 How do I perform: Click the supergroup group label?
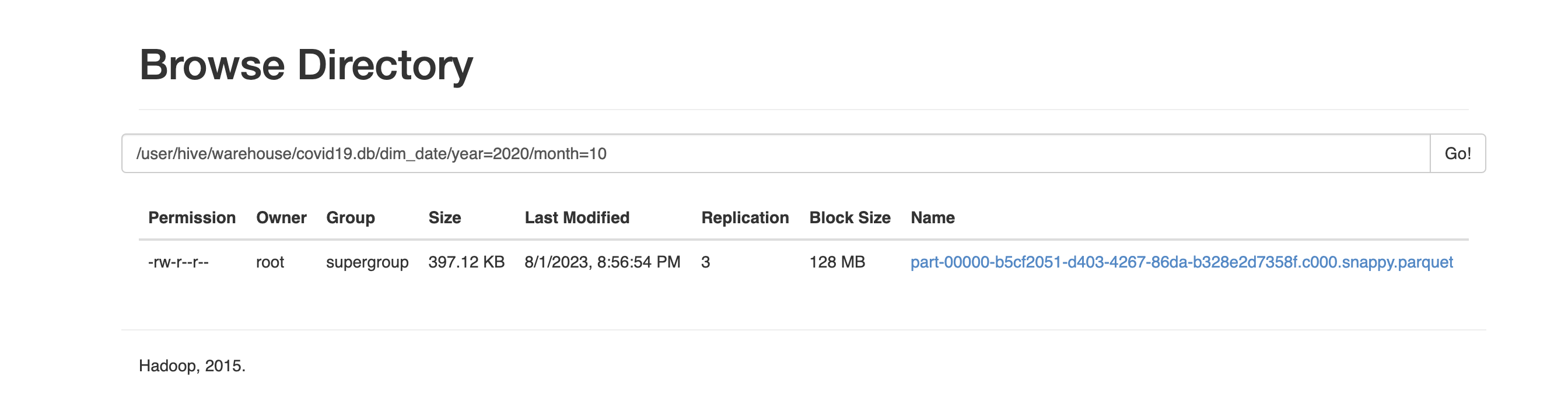[x=367, y=263]
